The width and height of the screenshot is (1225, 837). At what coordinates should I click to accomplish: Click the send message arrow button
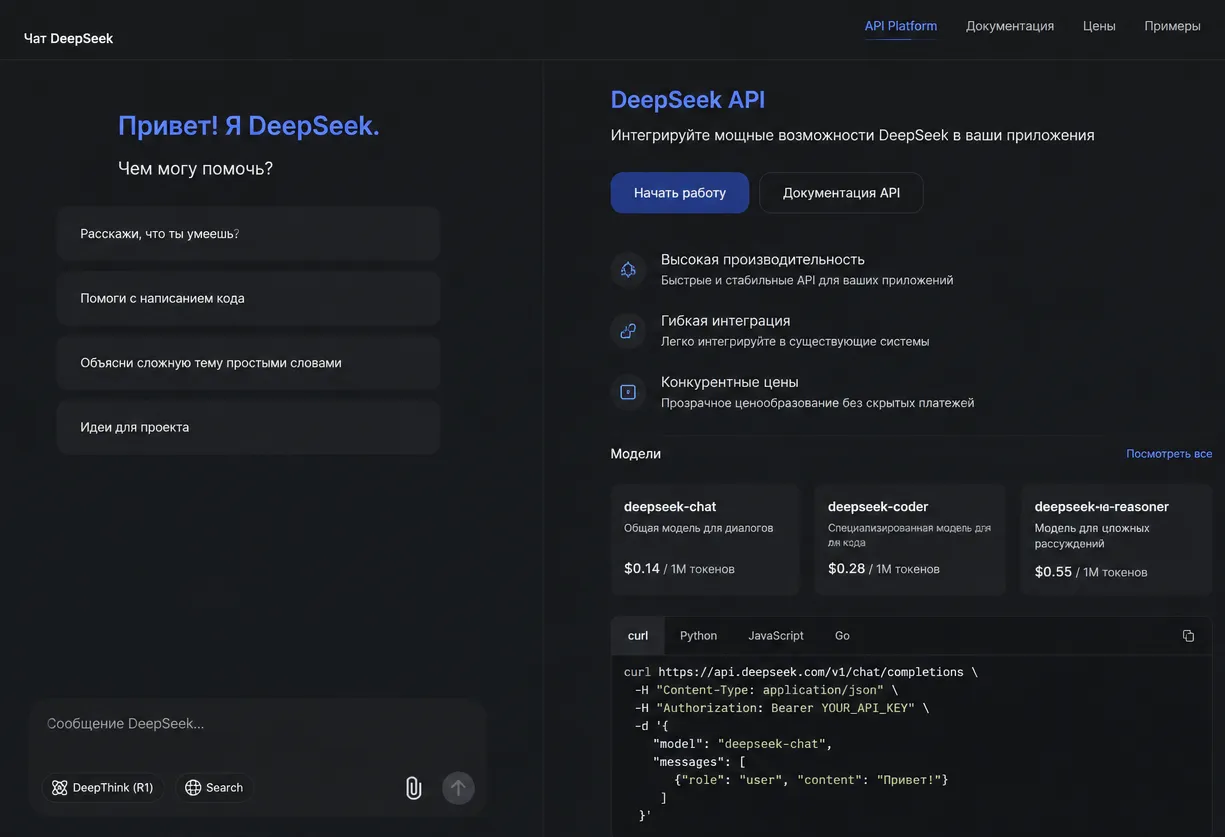(458, 788)
